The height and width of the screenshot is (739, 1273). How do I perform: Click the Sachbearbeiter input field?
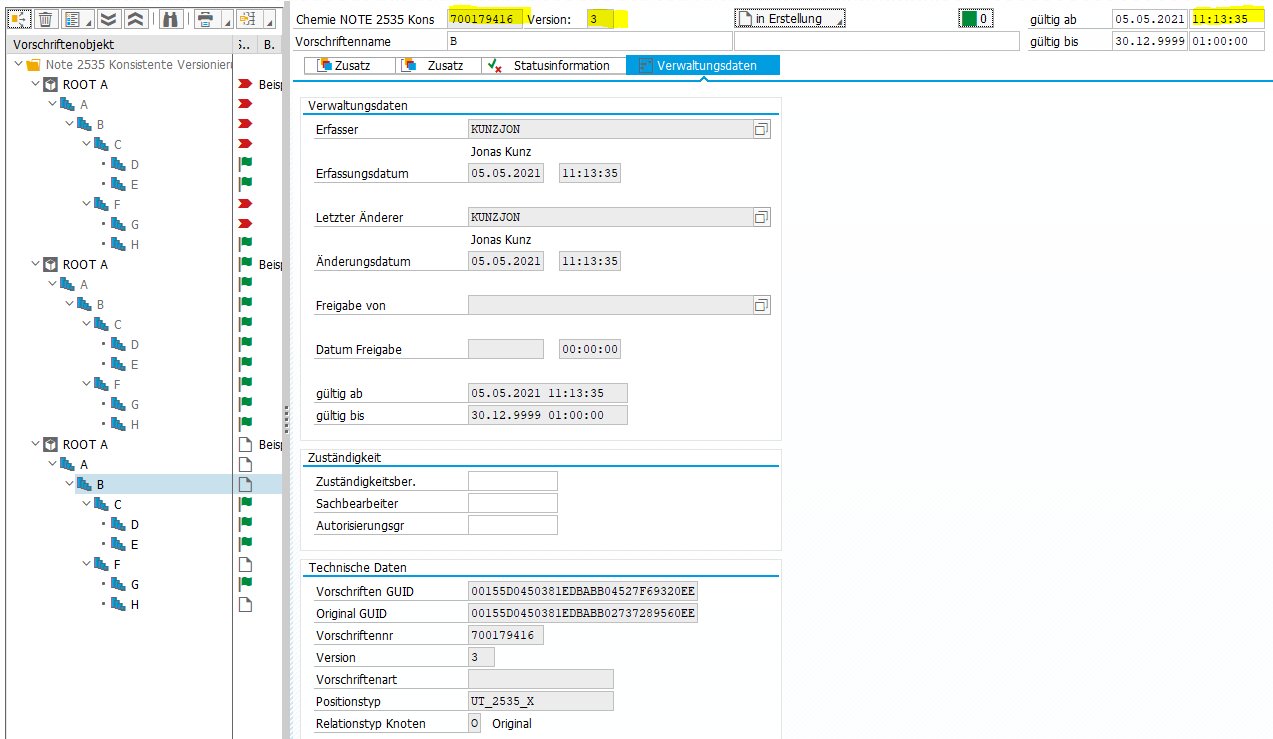pos(512,503)
